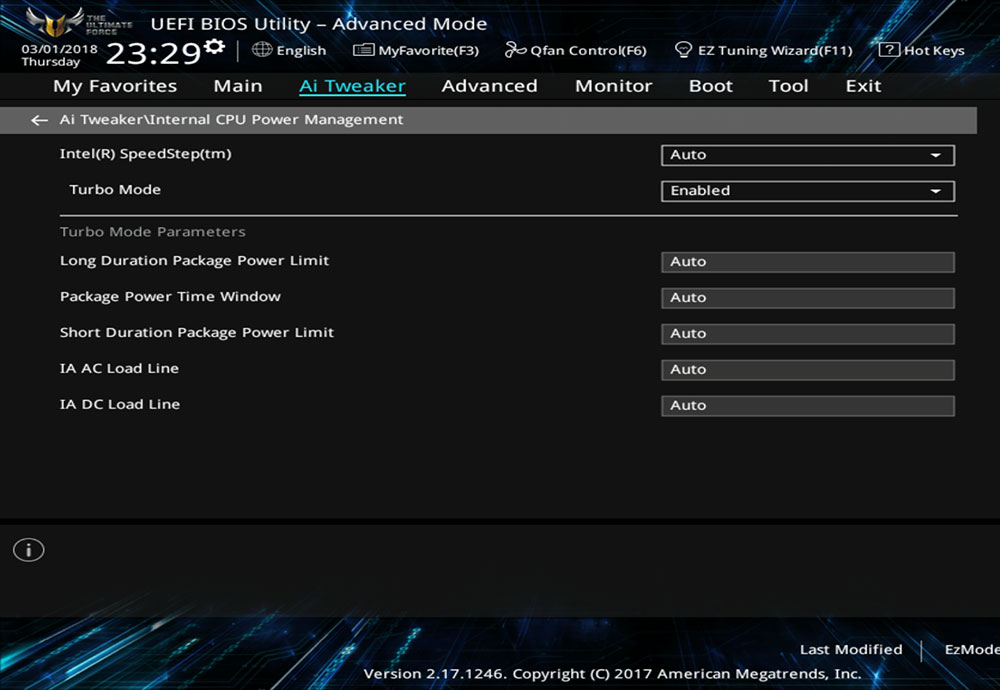This screenshot has width=1000, height=690.
Task: Click the Version 2.17.1246 copyright text
Action: coord(612,673)
